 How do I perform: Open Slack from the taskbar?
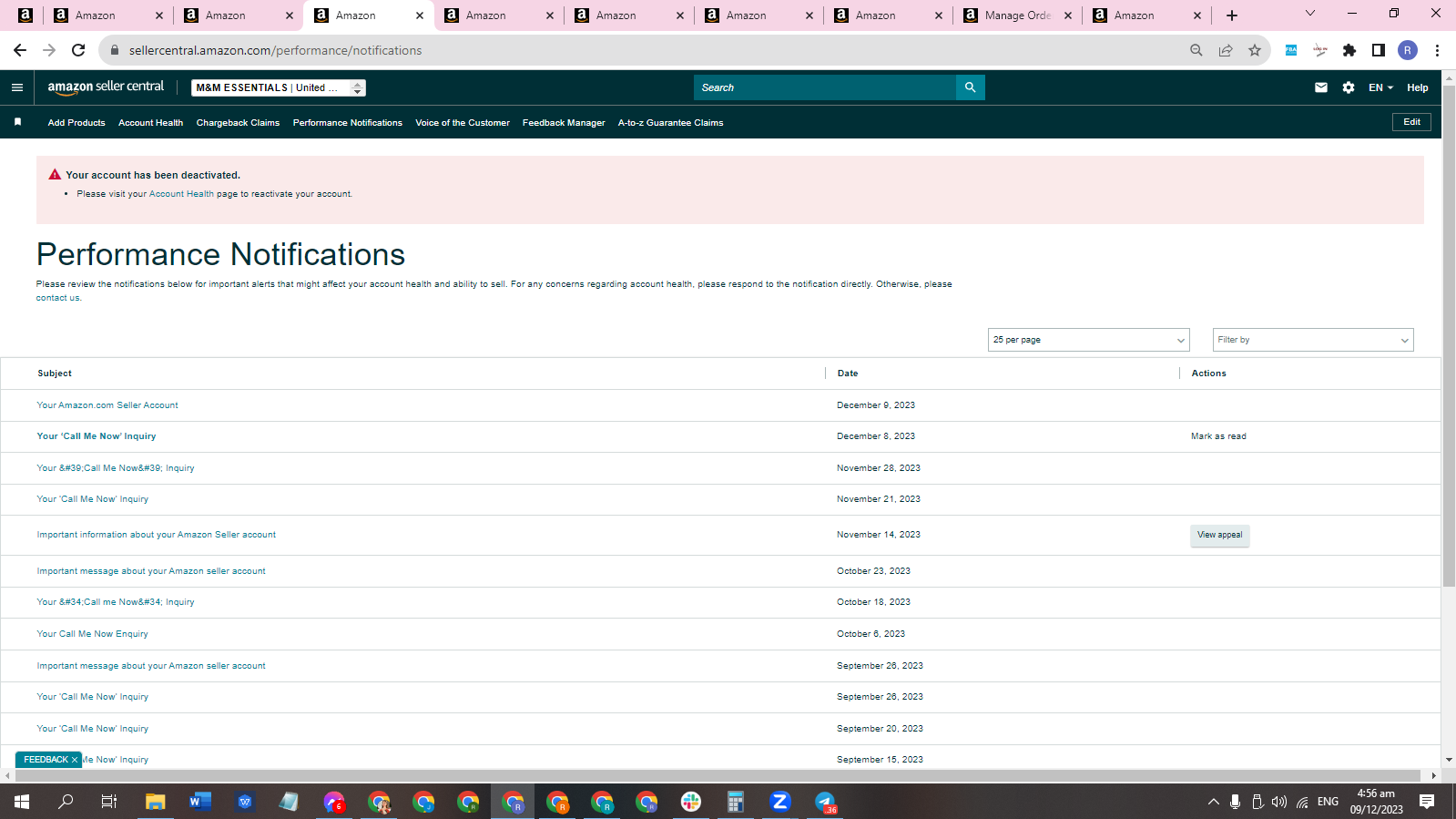coord(691,802)
